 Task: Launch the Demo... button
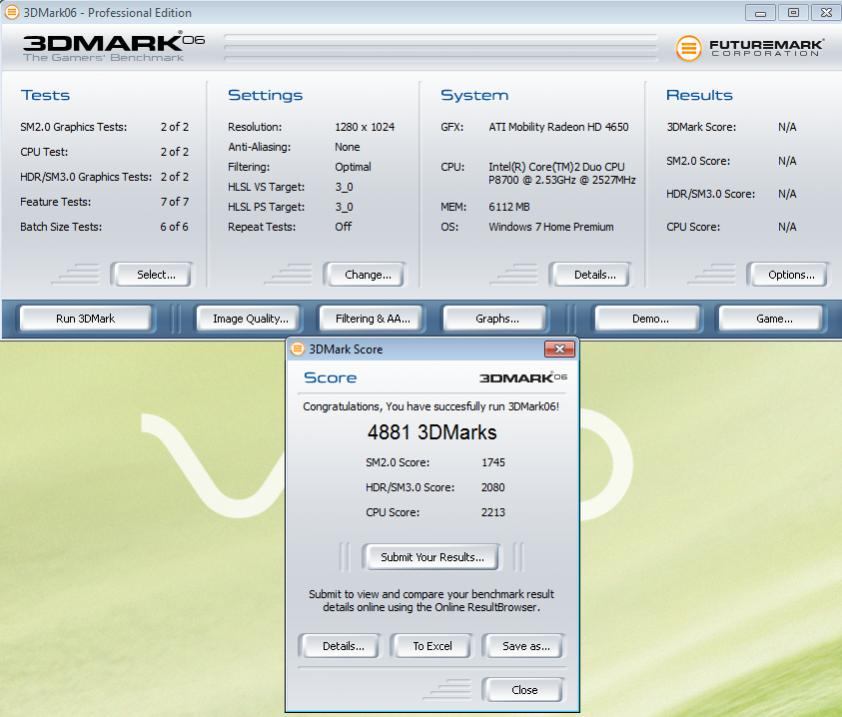coord(647,318)
